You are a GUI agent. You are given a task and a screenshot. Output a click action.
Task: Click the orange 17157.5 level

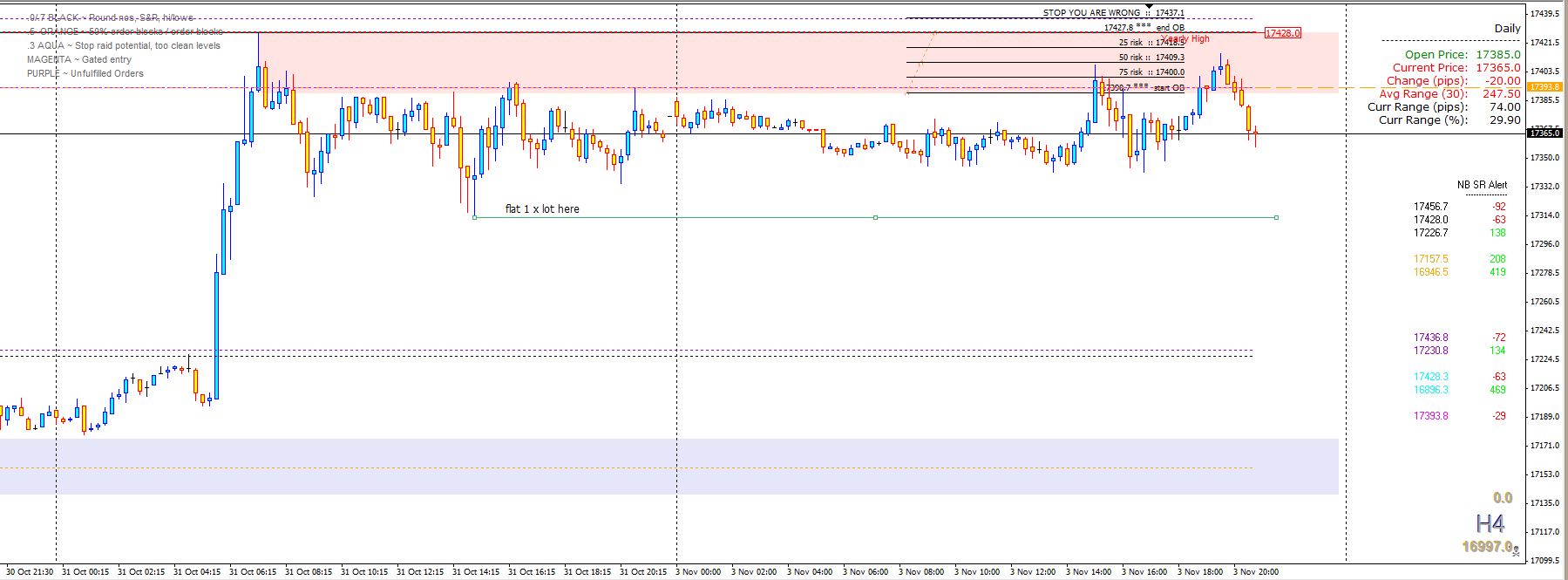point(1430,259)
